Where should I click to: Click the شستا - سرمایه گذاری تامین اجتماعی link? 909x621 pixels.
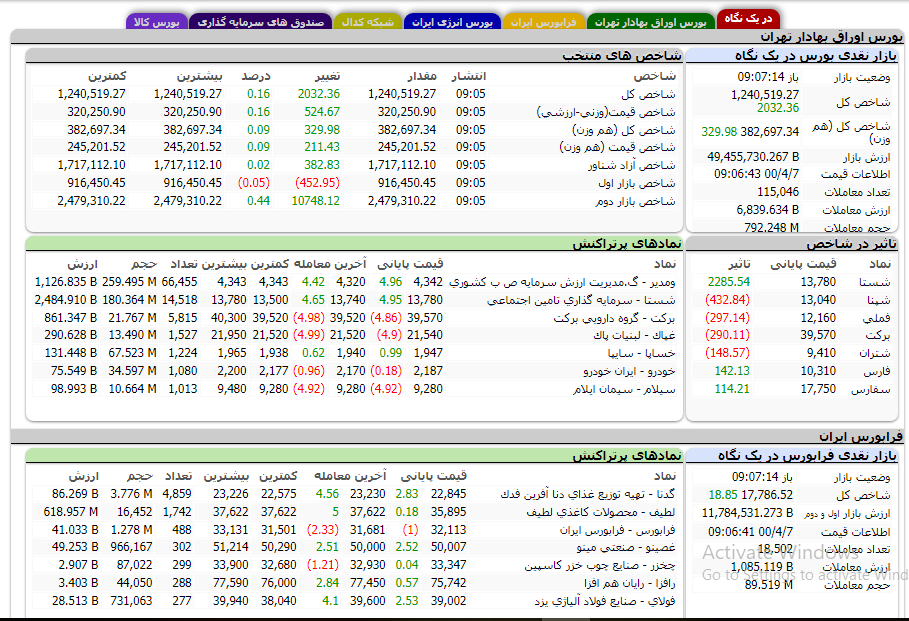[581, 300]
